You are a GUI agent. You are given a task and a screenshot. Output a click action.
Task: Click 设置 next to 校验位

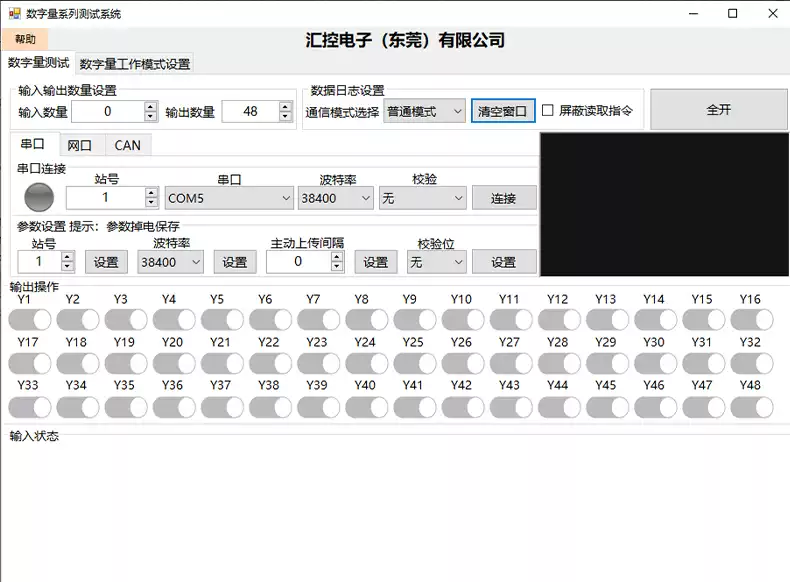[x=504, y=262]
